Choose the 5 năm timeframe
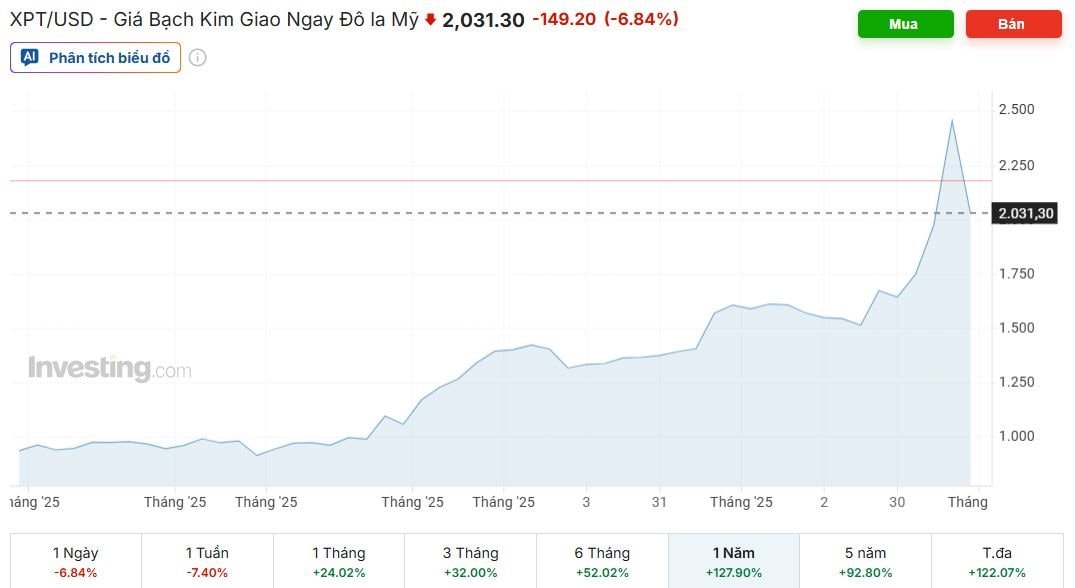The height and width of the screenshot is (588, 1075). pyautogui.click(x=865, y=561)
